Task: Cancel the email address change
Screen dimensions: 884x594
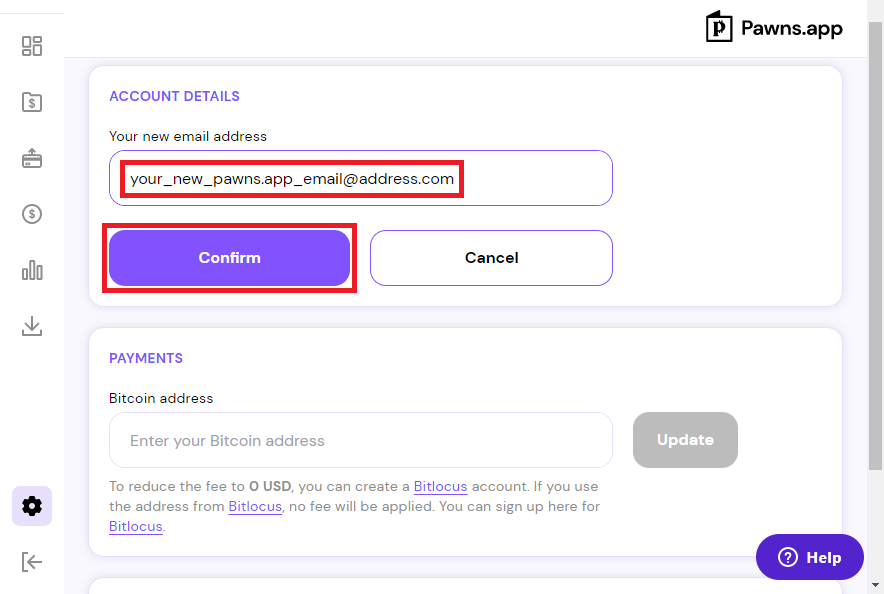Action: 491,258
